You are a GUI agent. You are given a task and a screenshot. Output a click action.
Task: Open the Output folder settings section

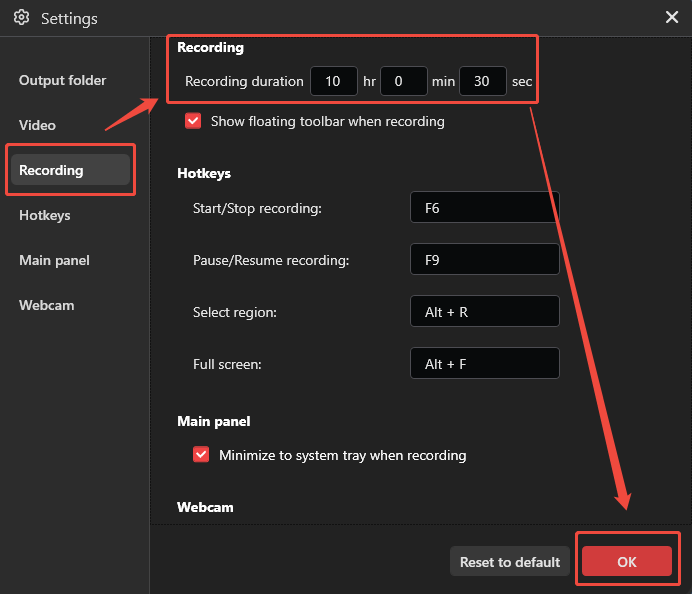[62, 80]
